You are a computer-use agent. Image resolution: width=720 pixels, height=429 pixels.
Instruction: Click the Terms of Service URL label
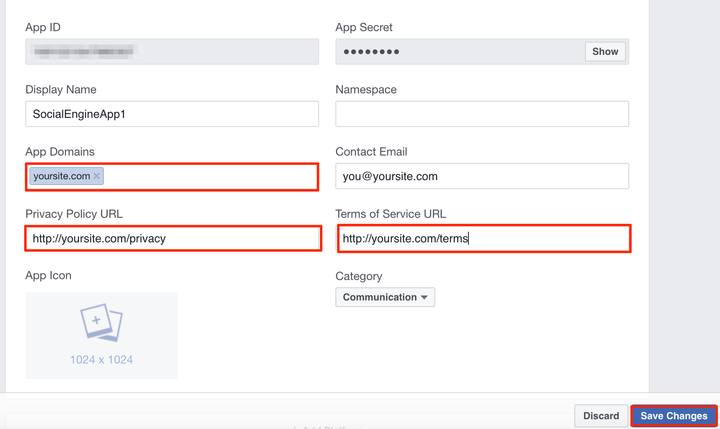[390, 214]
